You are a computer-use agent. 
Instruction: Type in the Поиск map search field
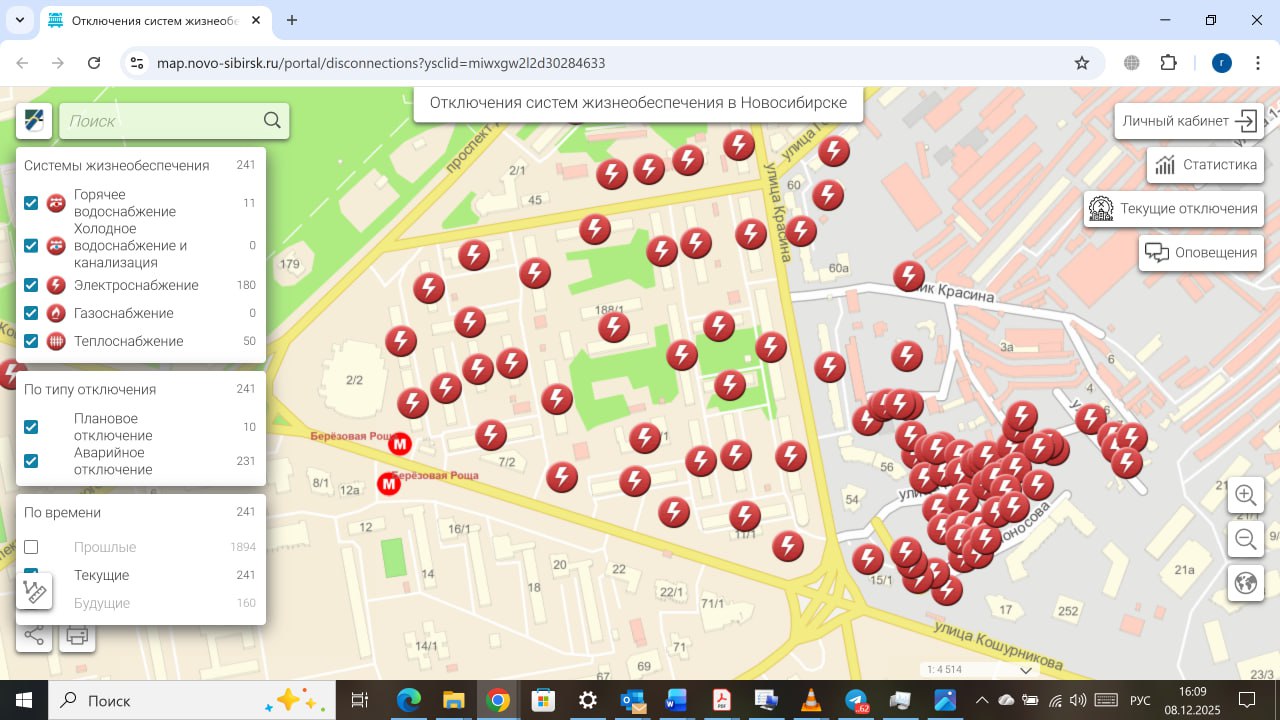coord(160,121)
